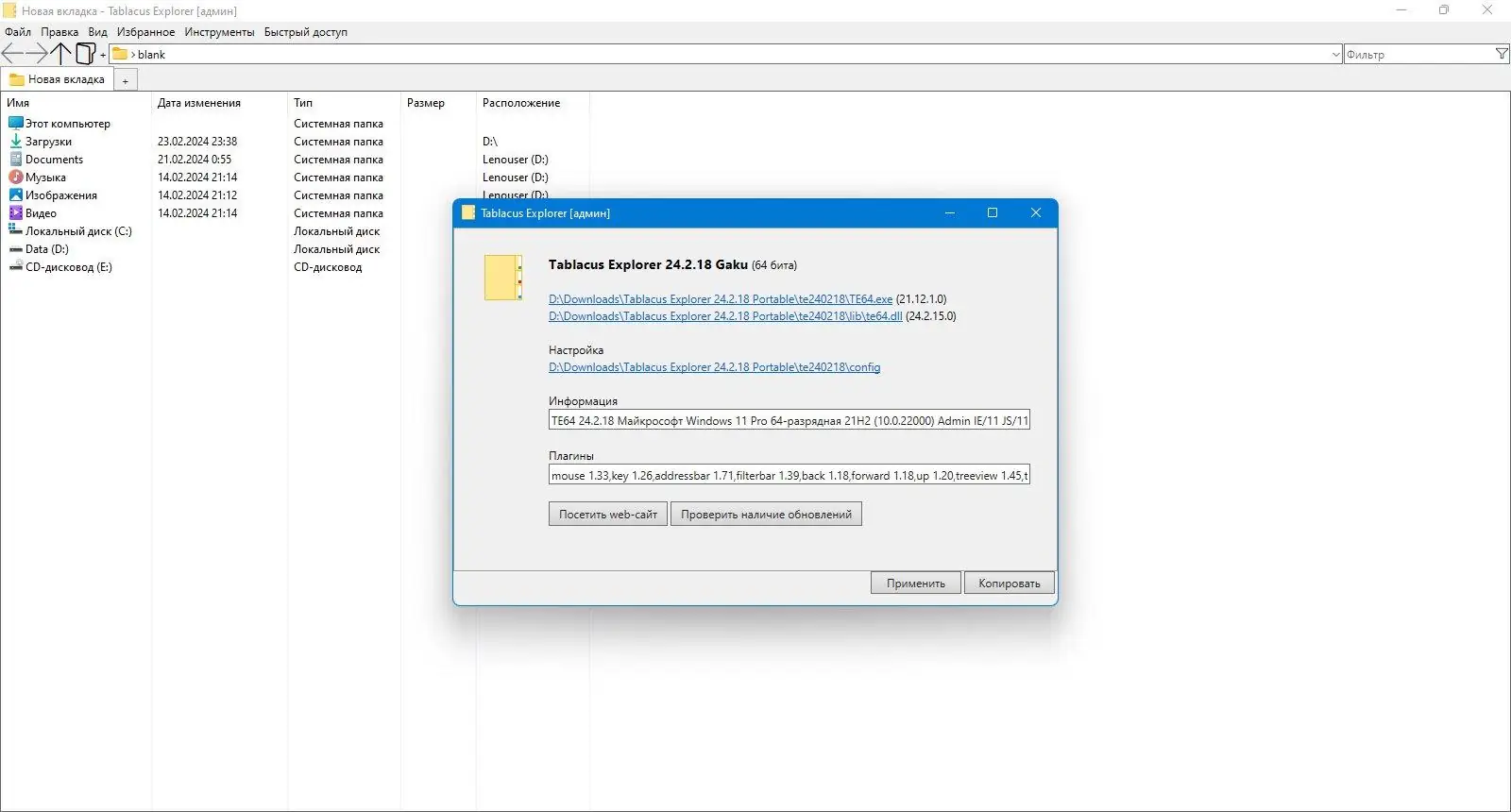This screenshot has width=1511, height=812.
Task: Open the Избранное menu
Action: [145, 32]
